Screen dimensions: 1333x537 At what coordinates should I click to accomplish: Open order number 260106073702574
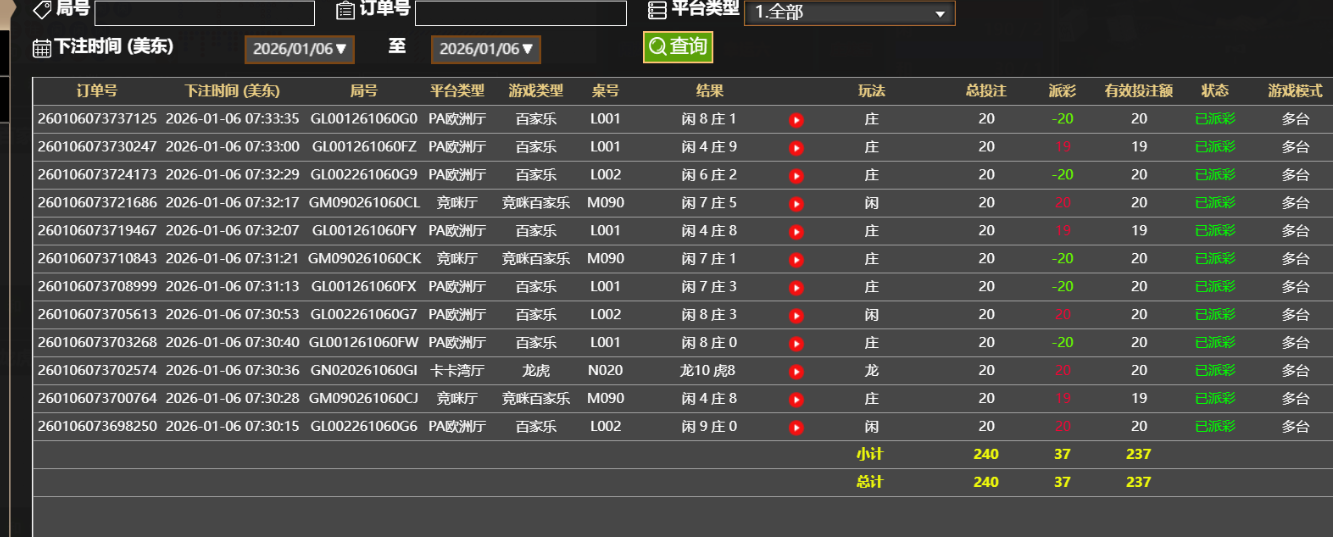[x=97, y=371]
